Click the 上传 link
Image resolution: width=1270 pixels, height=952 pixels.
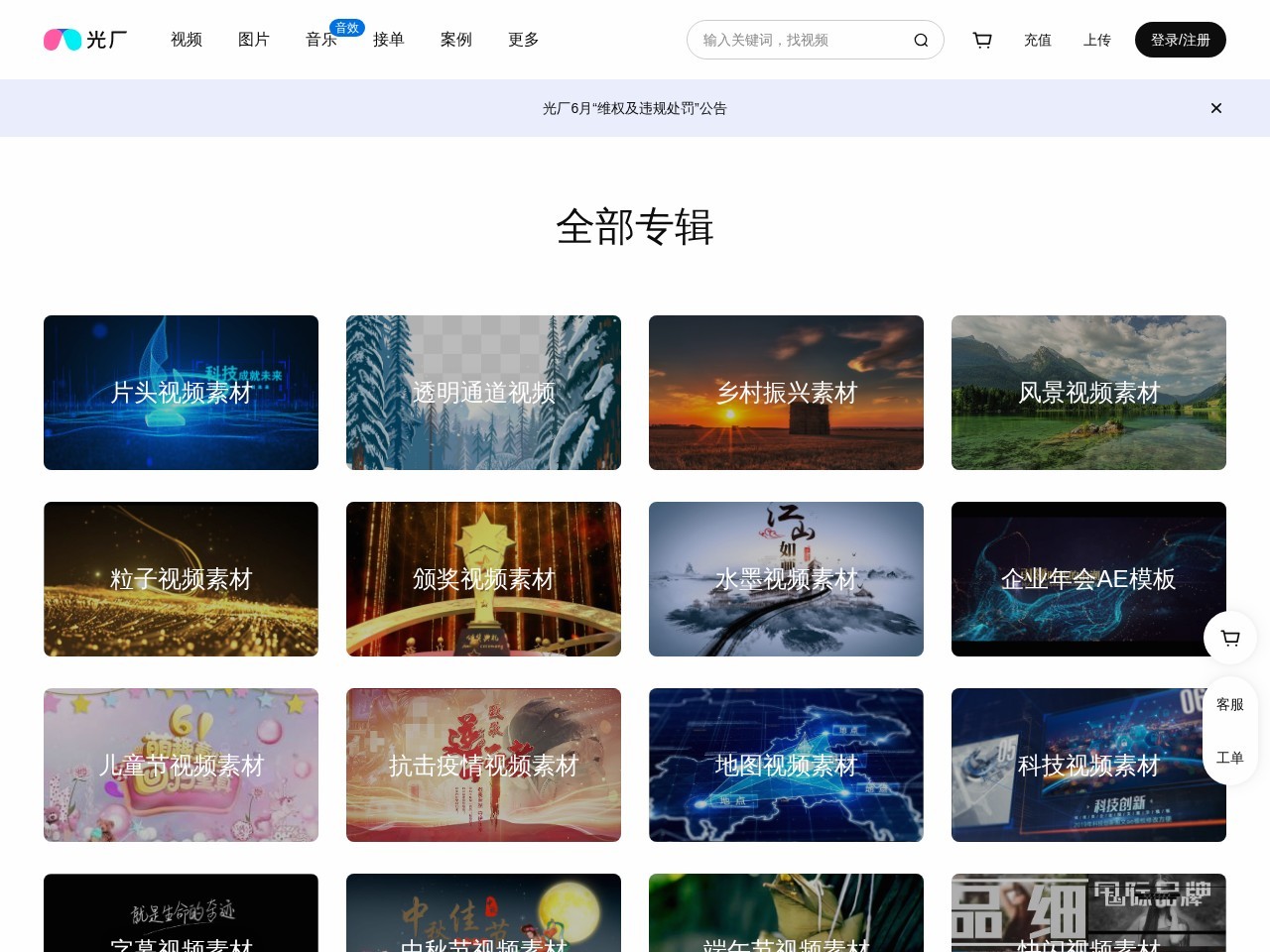pyautogui.click(x=1097, y=40)
